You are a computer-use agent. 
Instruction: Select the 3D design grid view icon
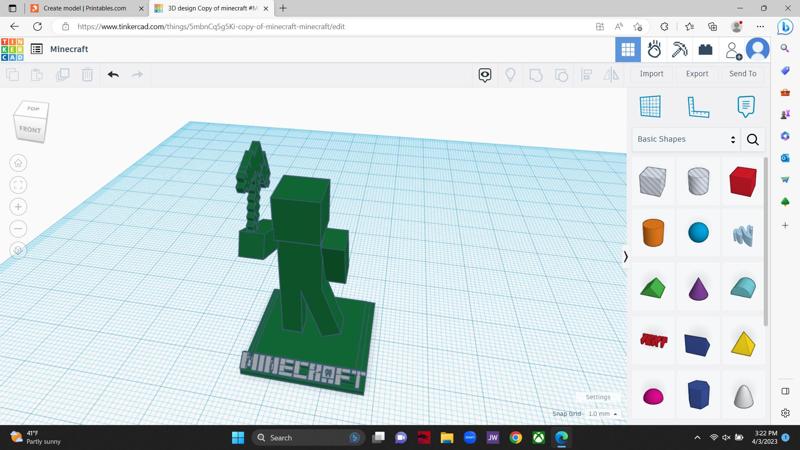coord(628,49)
